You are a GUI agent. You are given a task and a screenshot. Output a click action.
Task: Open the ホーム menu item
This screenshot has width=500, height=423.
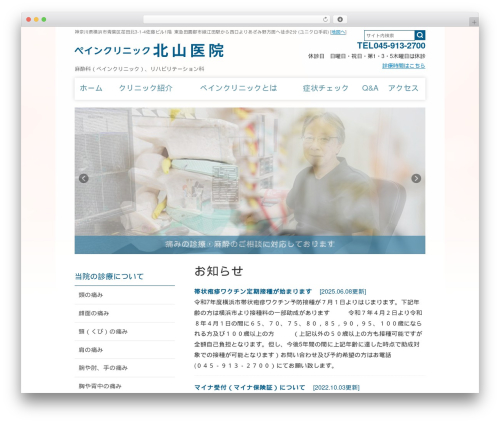91,88
